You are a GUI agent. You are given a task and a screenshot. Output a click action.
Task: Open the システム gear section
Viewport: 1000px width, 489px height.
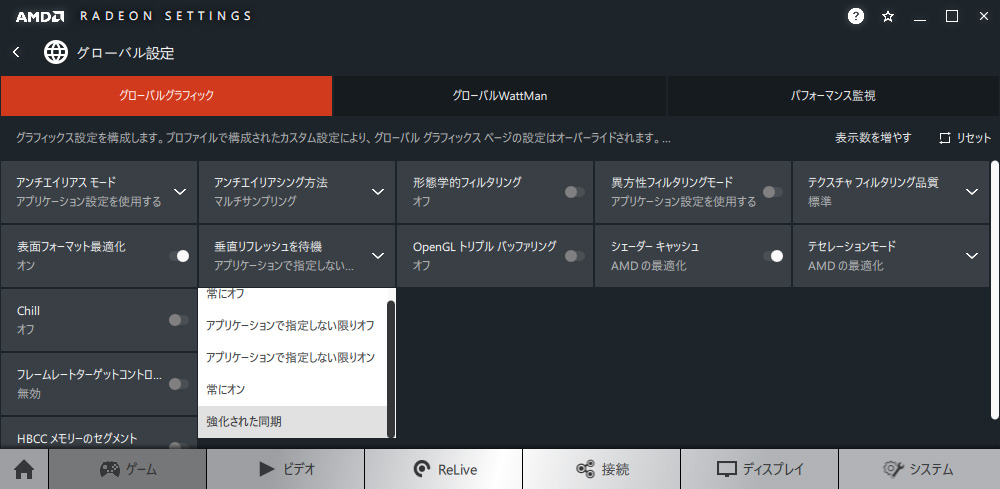coord(919,470)
